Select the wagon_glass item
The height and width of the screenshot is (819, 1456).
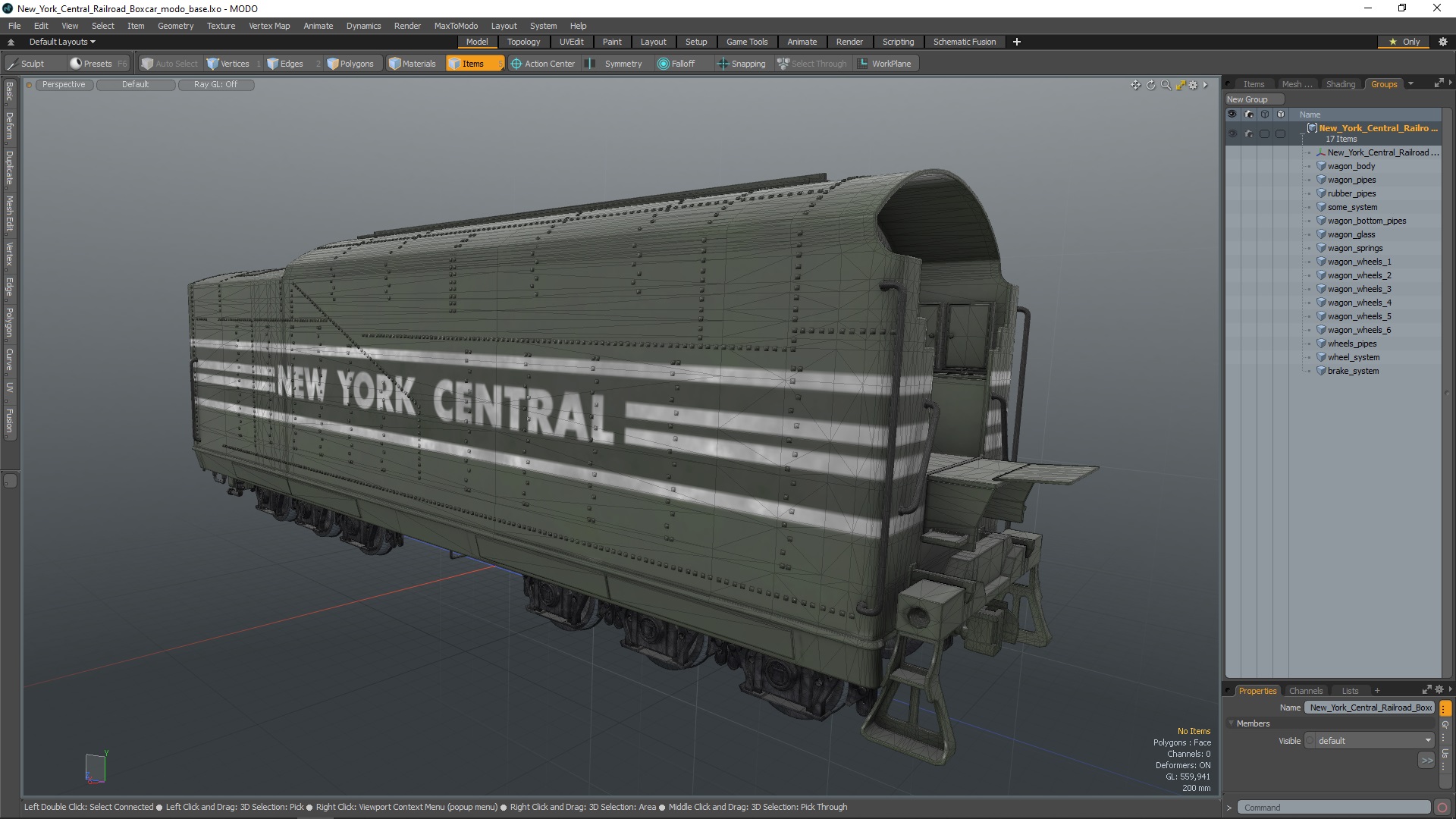pos(1351,234)
